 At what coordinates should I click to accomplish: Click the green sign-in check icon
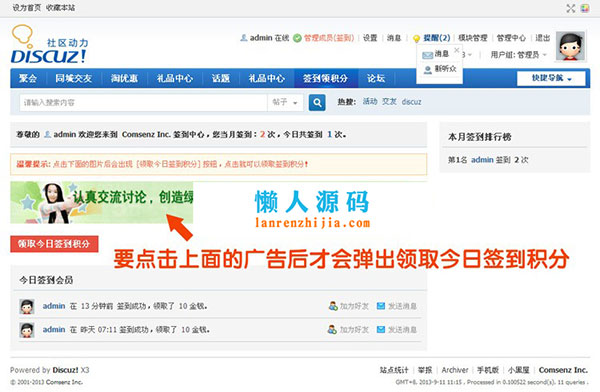coord(297,38)
